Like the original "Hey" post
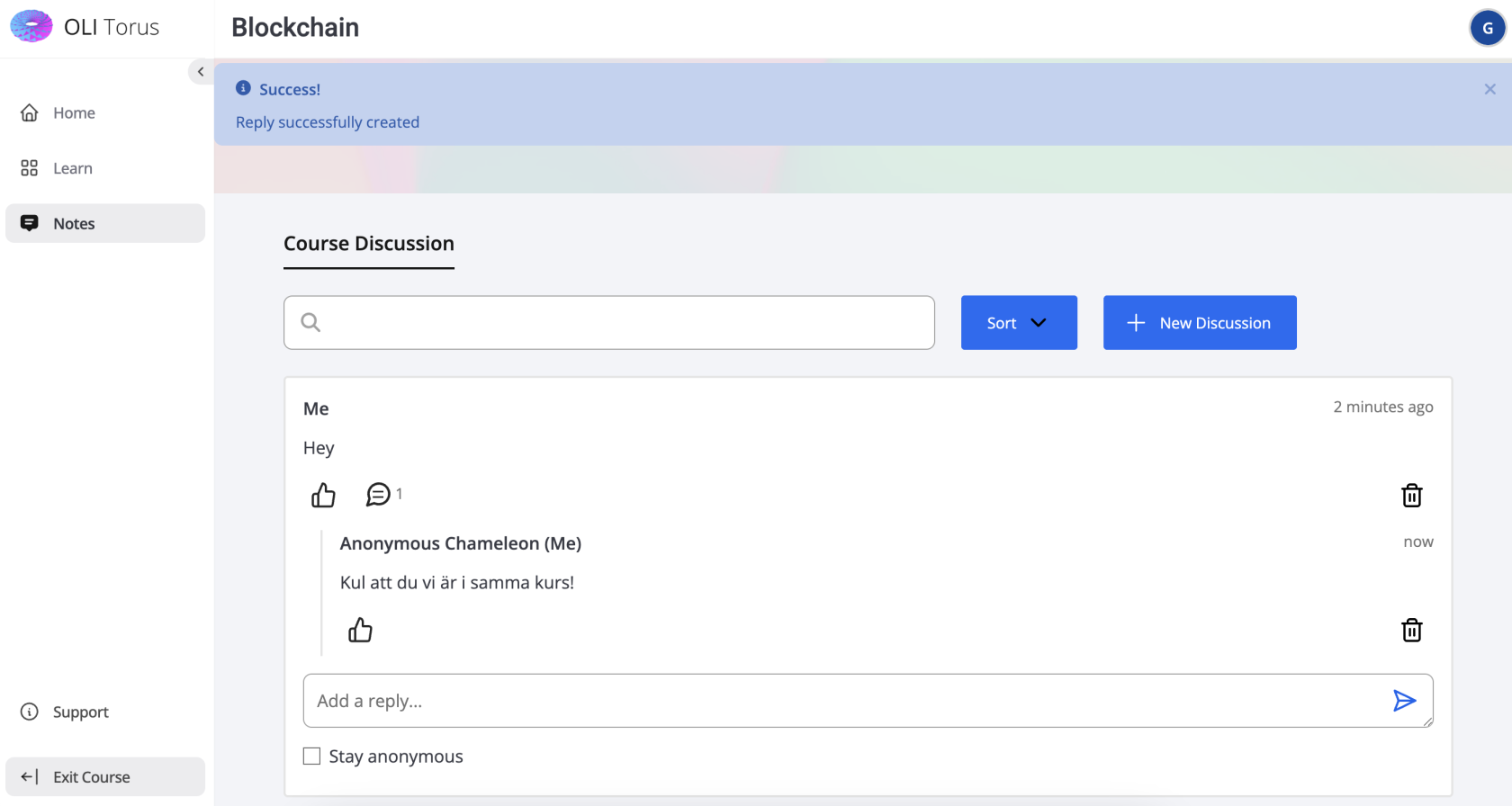 point(323,496)
